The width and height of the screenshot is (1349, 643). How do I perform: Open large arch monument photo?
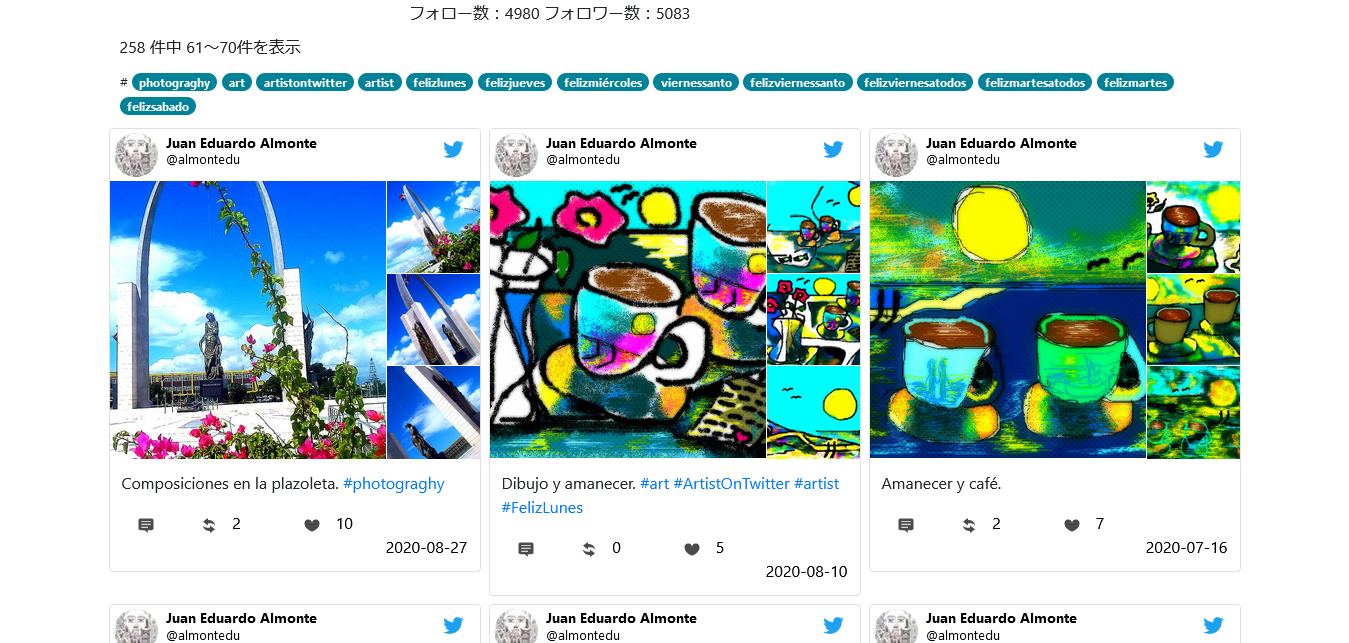pyautogui.click(x=248, y=320)
